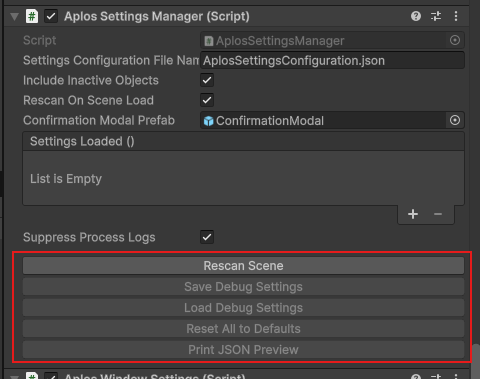Uncheck Include Inactive Objects
This screenshot has height=379, width=480.
point(207,80)
